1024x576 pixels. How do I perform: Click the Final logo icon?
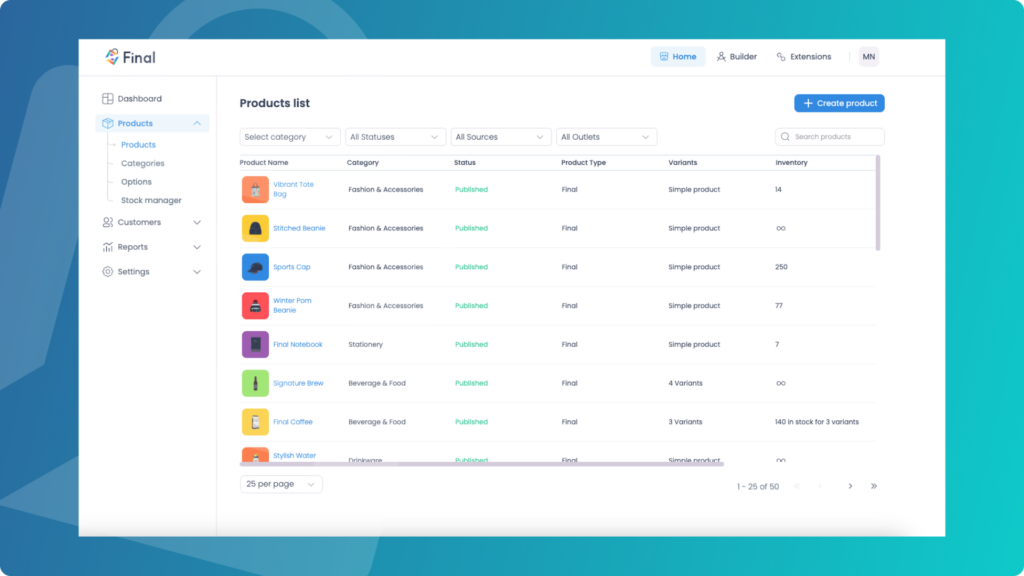click(112, 57)
